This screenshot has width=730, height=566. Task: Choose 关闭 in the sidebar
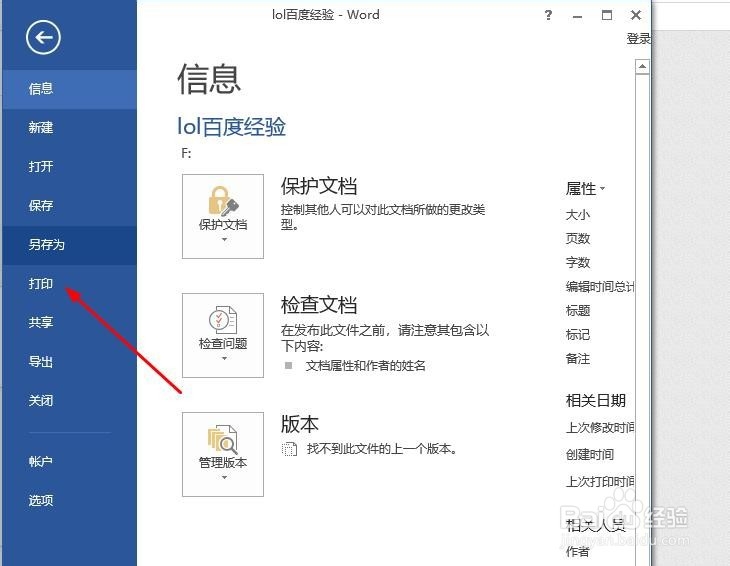tap(69, 401)
